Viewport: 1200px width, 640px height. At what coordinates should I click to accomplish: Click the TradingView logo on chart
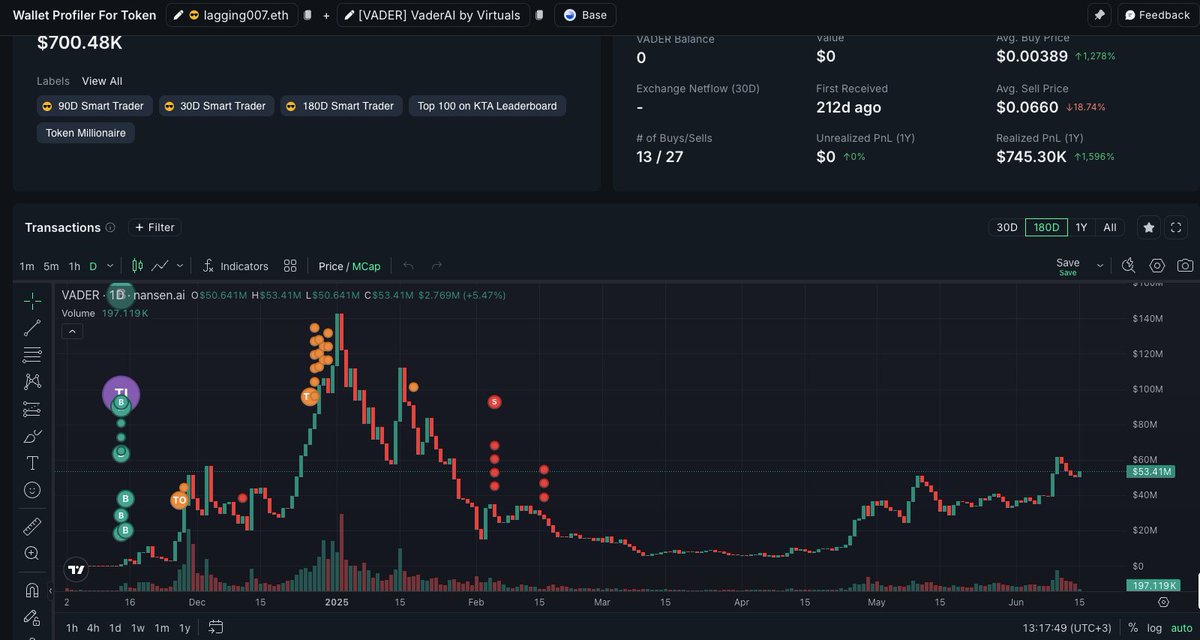click(x=75, y=570)
